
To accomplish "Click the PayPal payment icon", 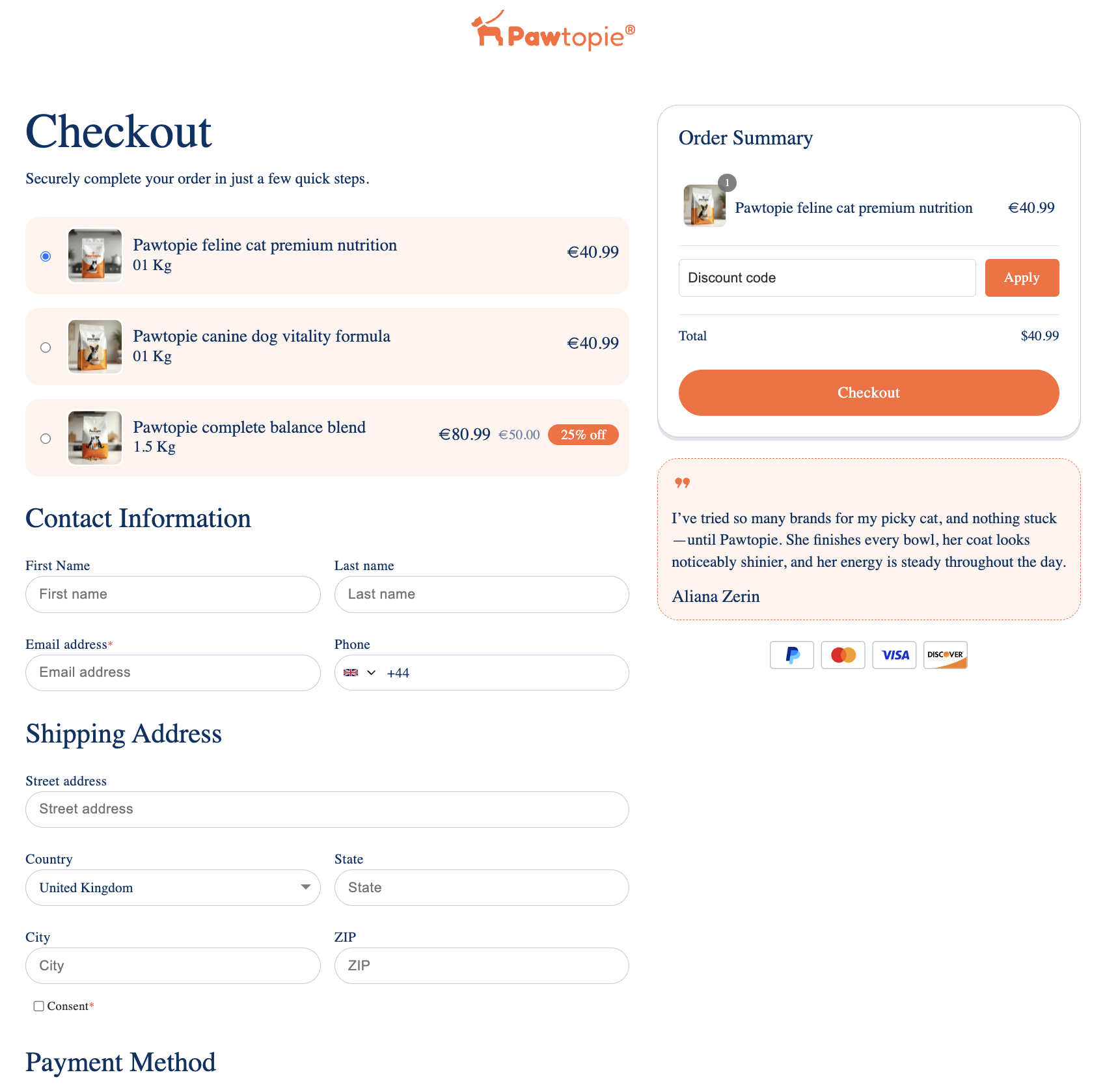I will [791, 655].
